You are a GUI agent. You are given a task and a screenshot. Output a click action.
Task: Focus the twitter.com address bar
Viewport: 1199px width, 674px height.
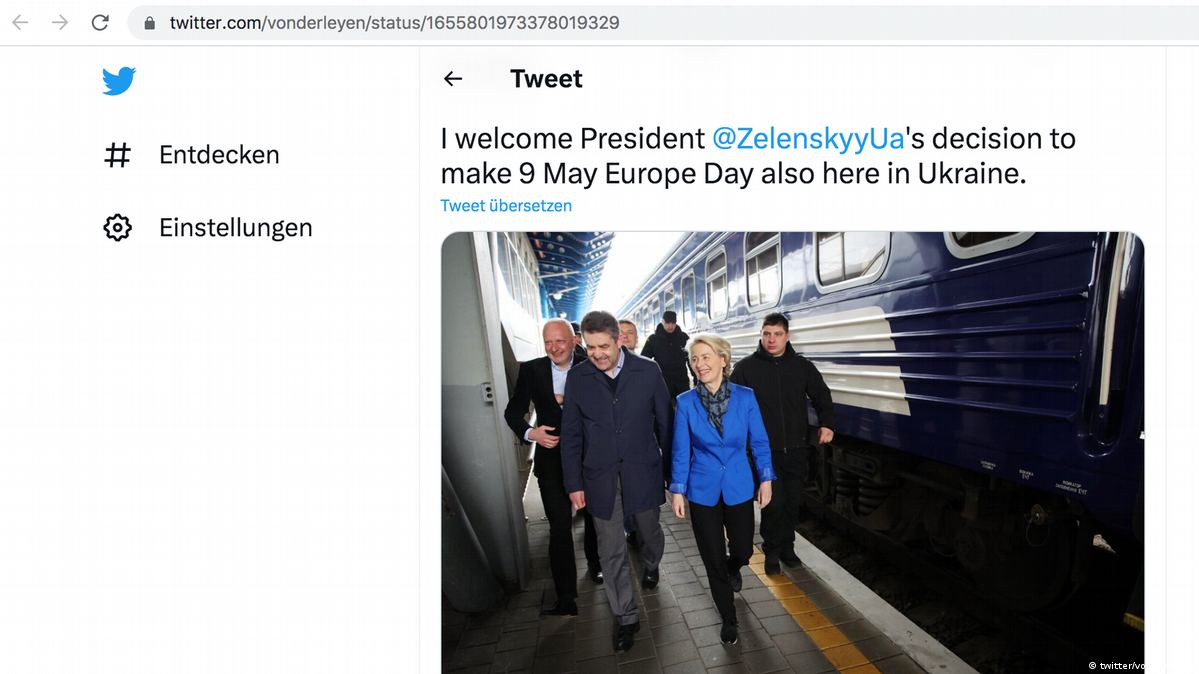click(x=394, y=22)
